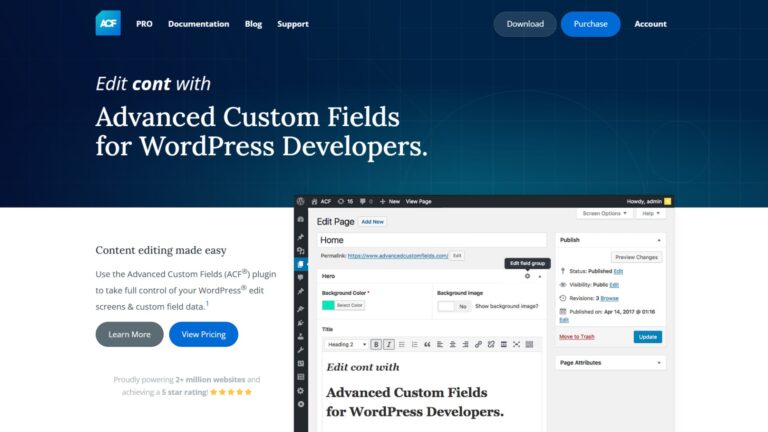Open the Account menu item
The height and width of the screenshot is (432, 768).
point(650,24)
